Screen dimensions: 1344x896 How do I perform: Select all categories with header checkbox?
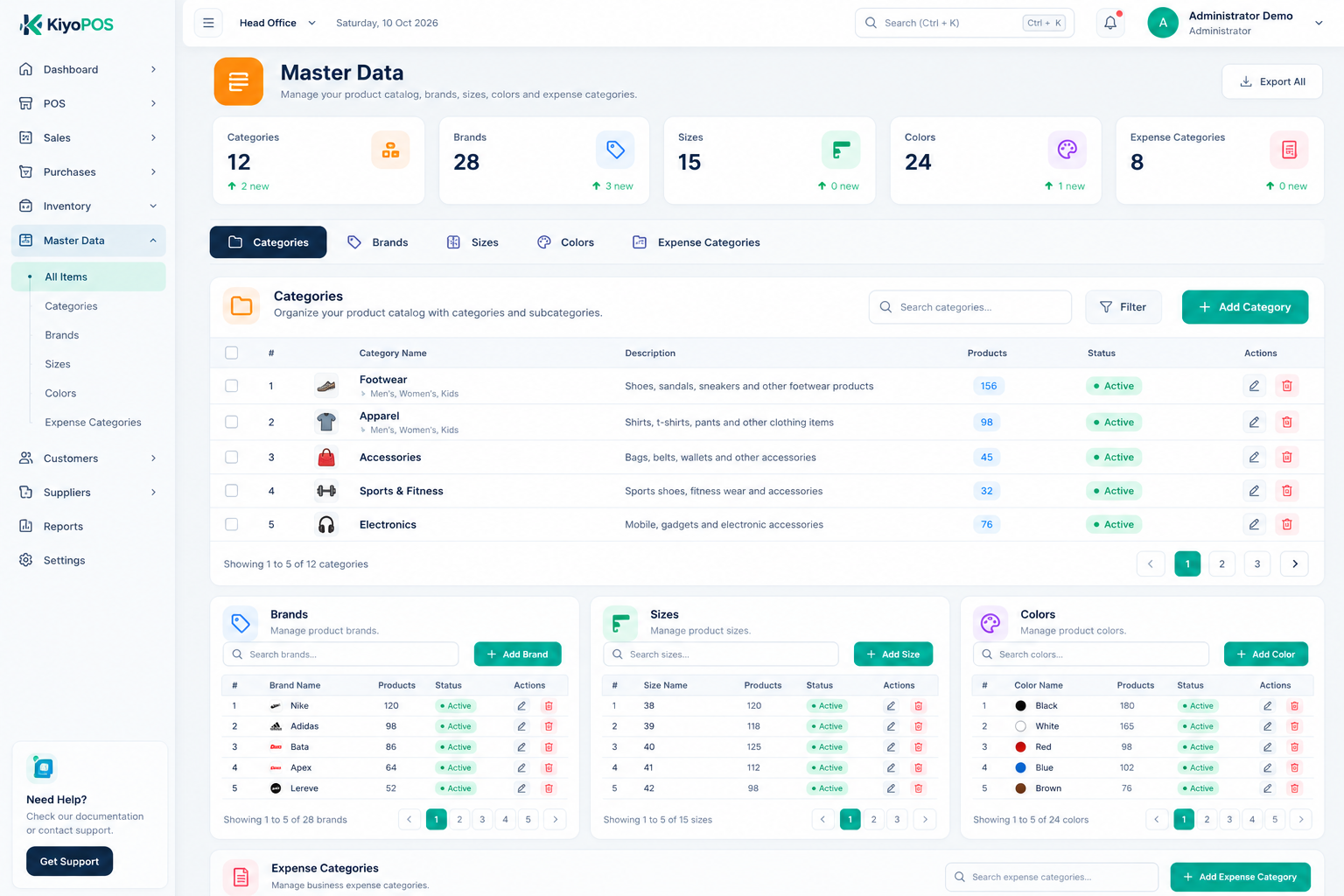pyautogui.click(x=232, y=353)
